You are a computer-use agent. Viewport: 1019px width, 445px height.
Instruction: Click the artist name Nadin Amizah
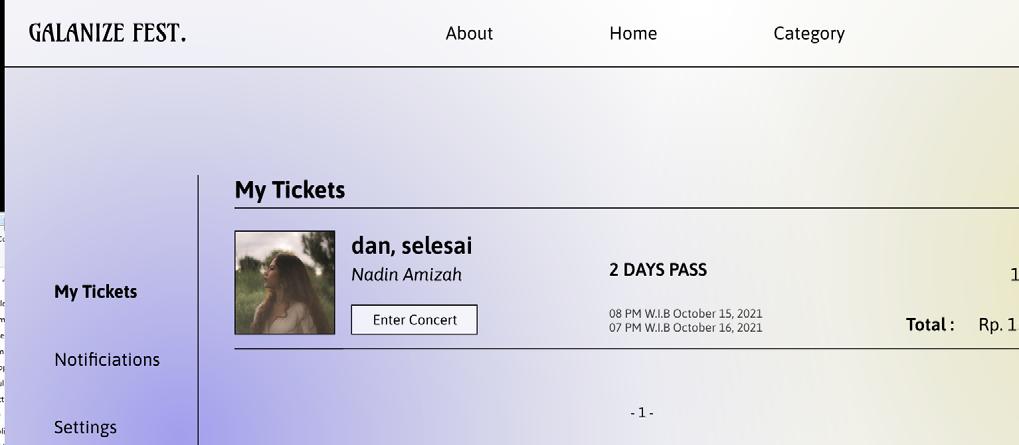tap(406, 275)
